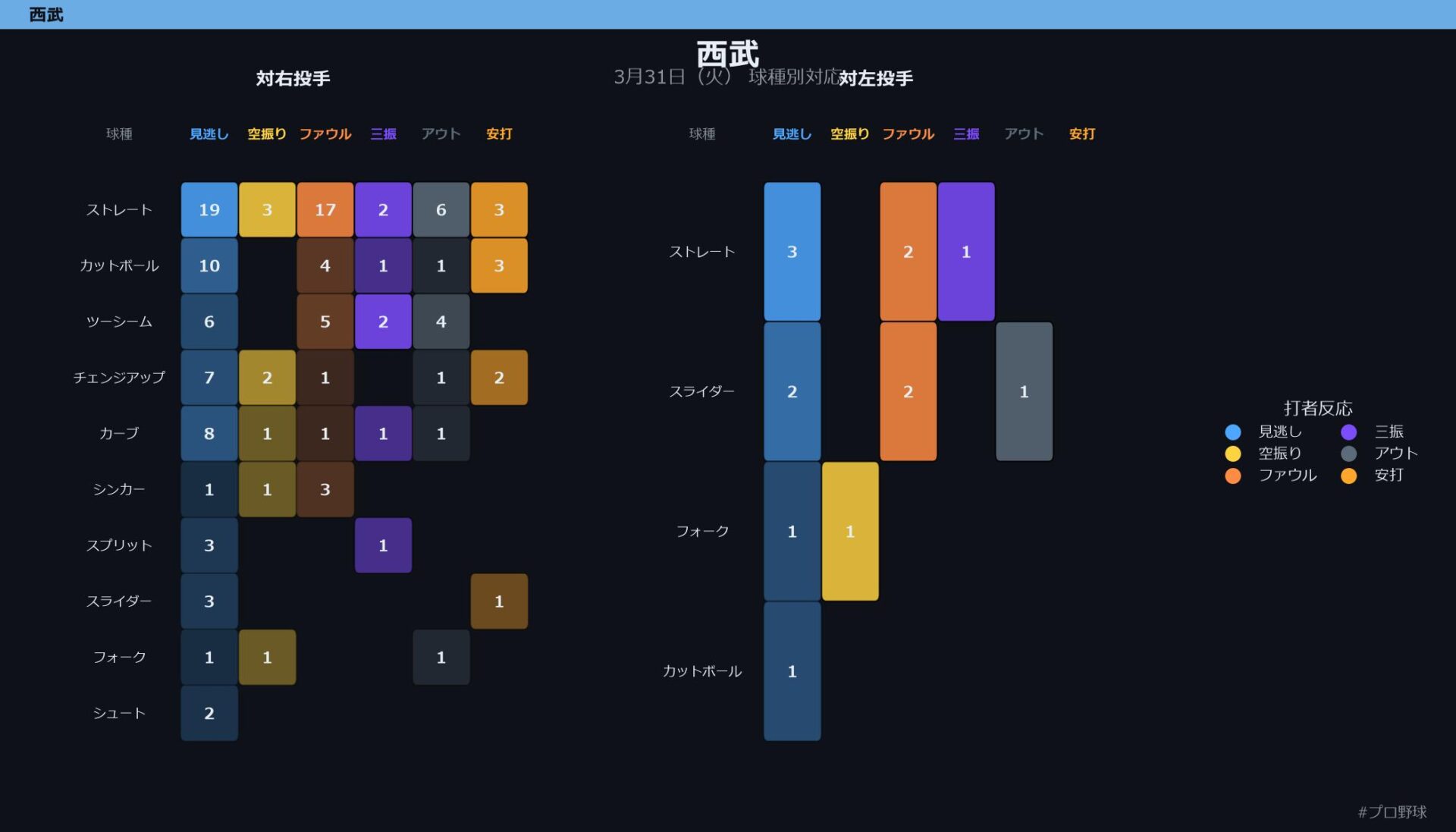Click the 6 アウト cell in 対右投手 ストレート row
This screenshot has width=1456, height=832.
click(x=441, y=209)
